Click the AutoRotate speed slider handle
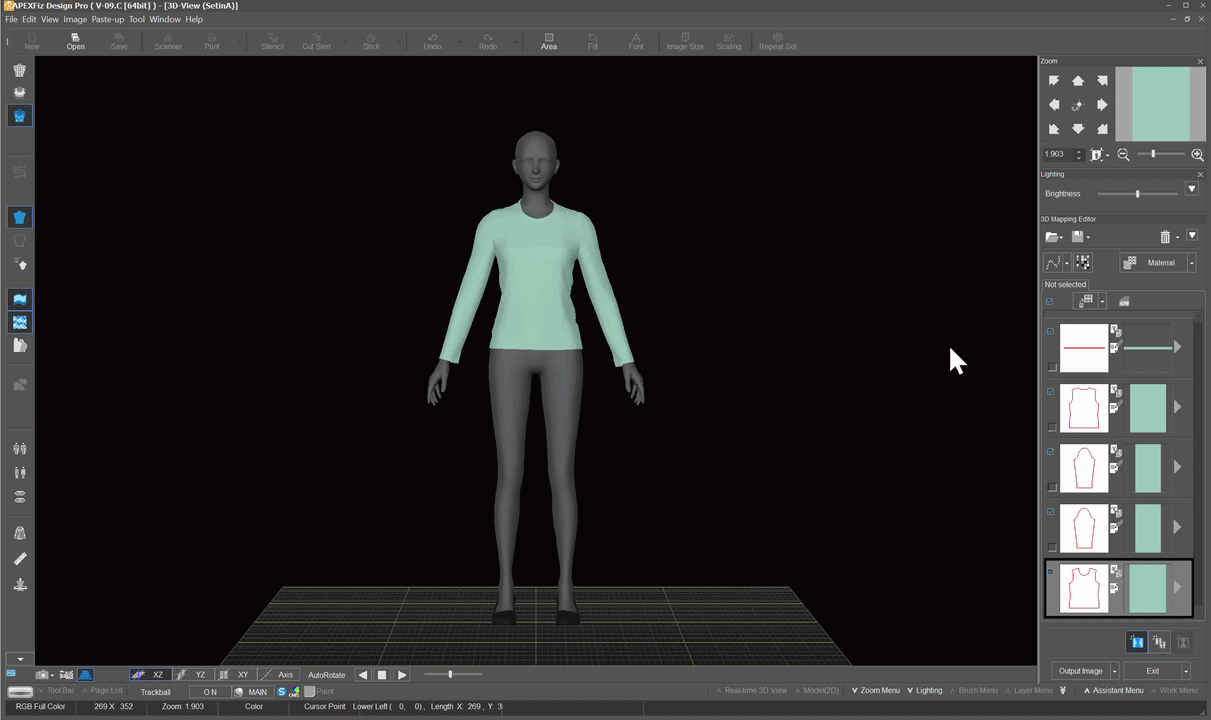Image resolution: width=1211 pixels, height=720 pixels. (450, 675)
